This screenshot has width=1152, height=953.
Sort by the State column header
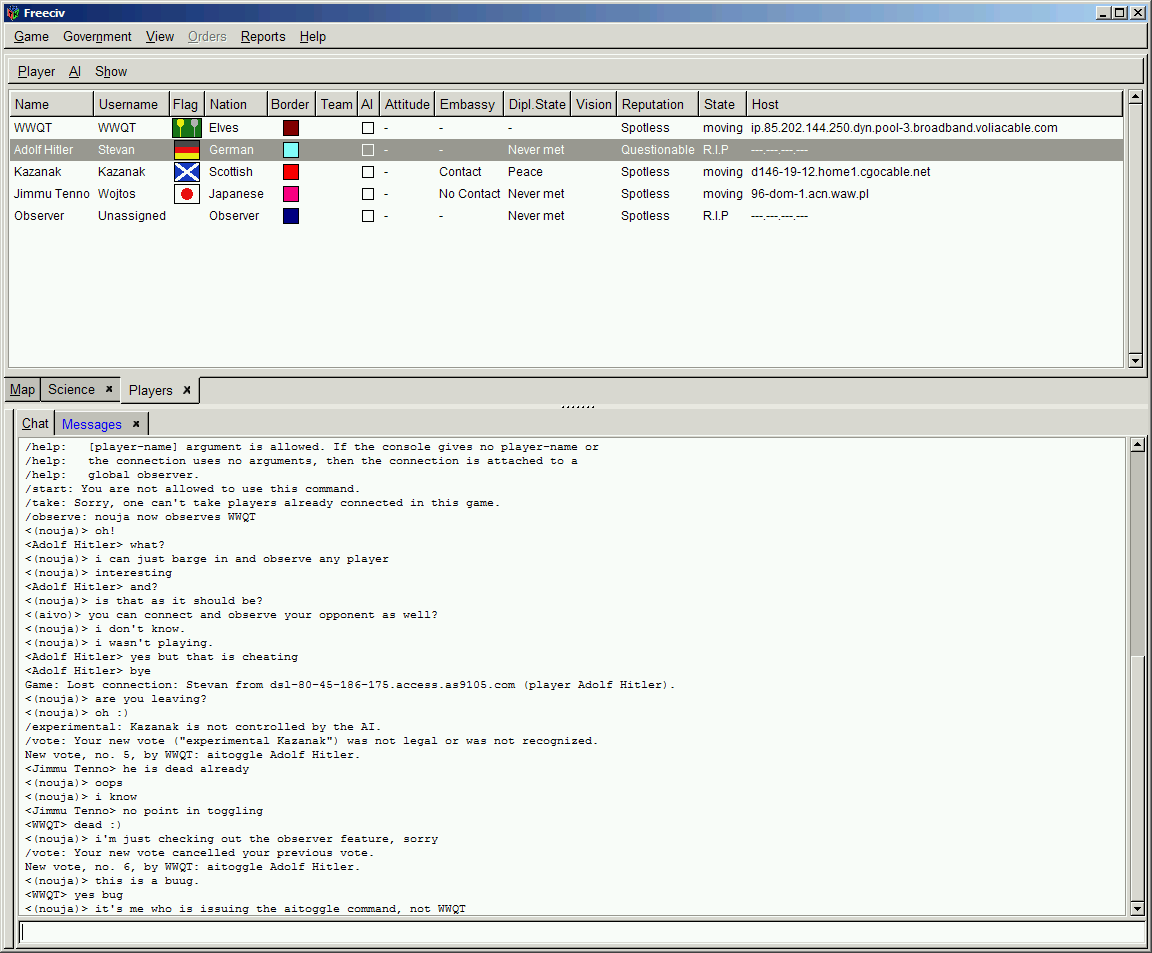click(x=722, y=104)
